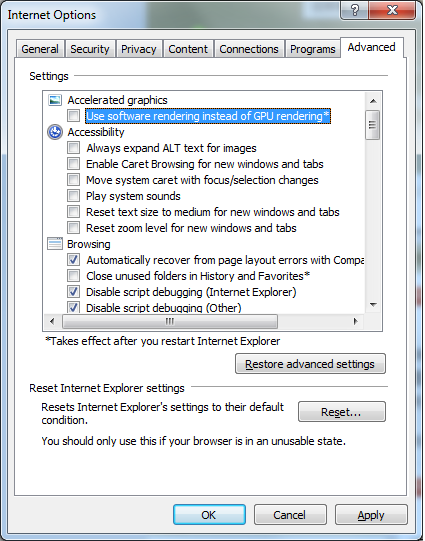425x541 pixels.
Task: Click the Accelerated graphics category icon
Action: point(55,100)
